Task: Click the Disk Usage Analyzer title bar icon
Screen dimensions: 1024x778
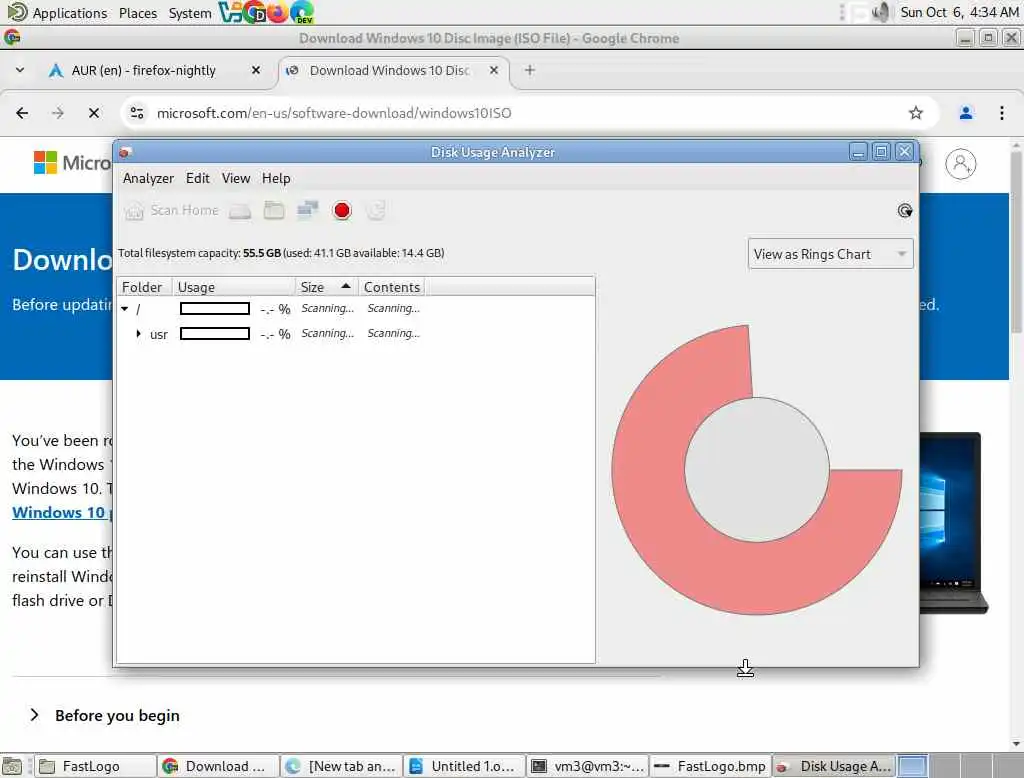Action: click(x=125, y=152)
